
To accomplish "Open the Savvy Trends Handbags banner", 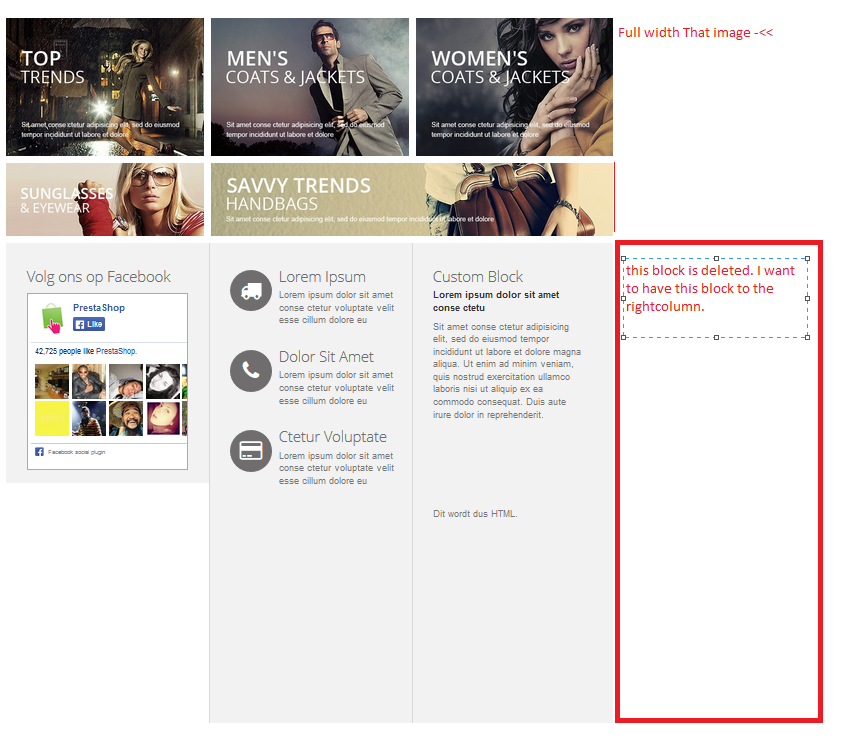I will click(x=412, y=199).
